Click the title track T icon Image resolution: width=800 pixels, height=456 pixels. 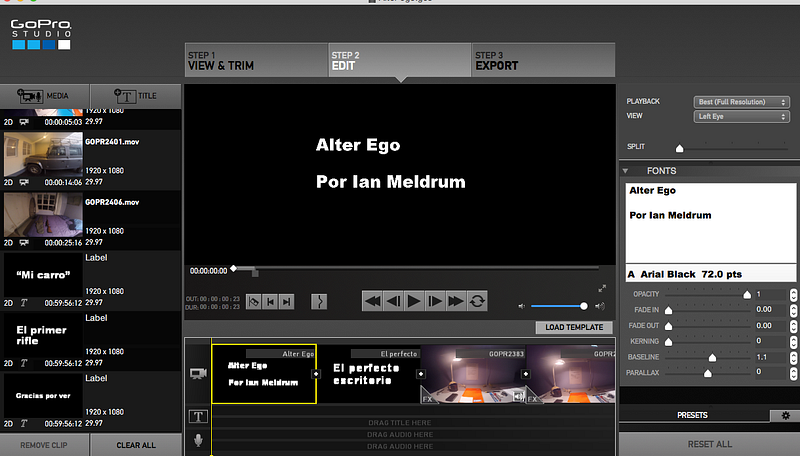point(198,416)
